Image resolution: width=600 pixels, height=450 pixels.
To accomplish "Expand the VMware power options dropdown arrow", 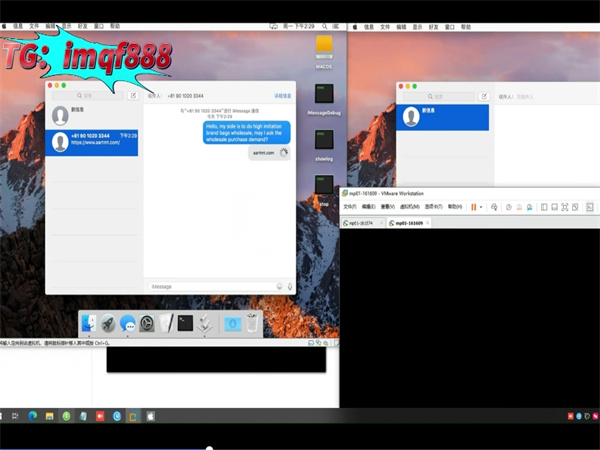I will tap(482, 207).
